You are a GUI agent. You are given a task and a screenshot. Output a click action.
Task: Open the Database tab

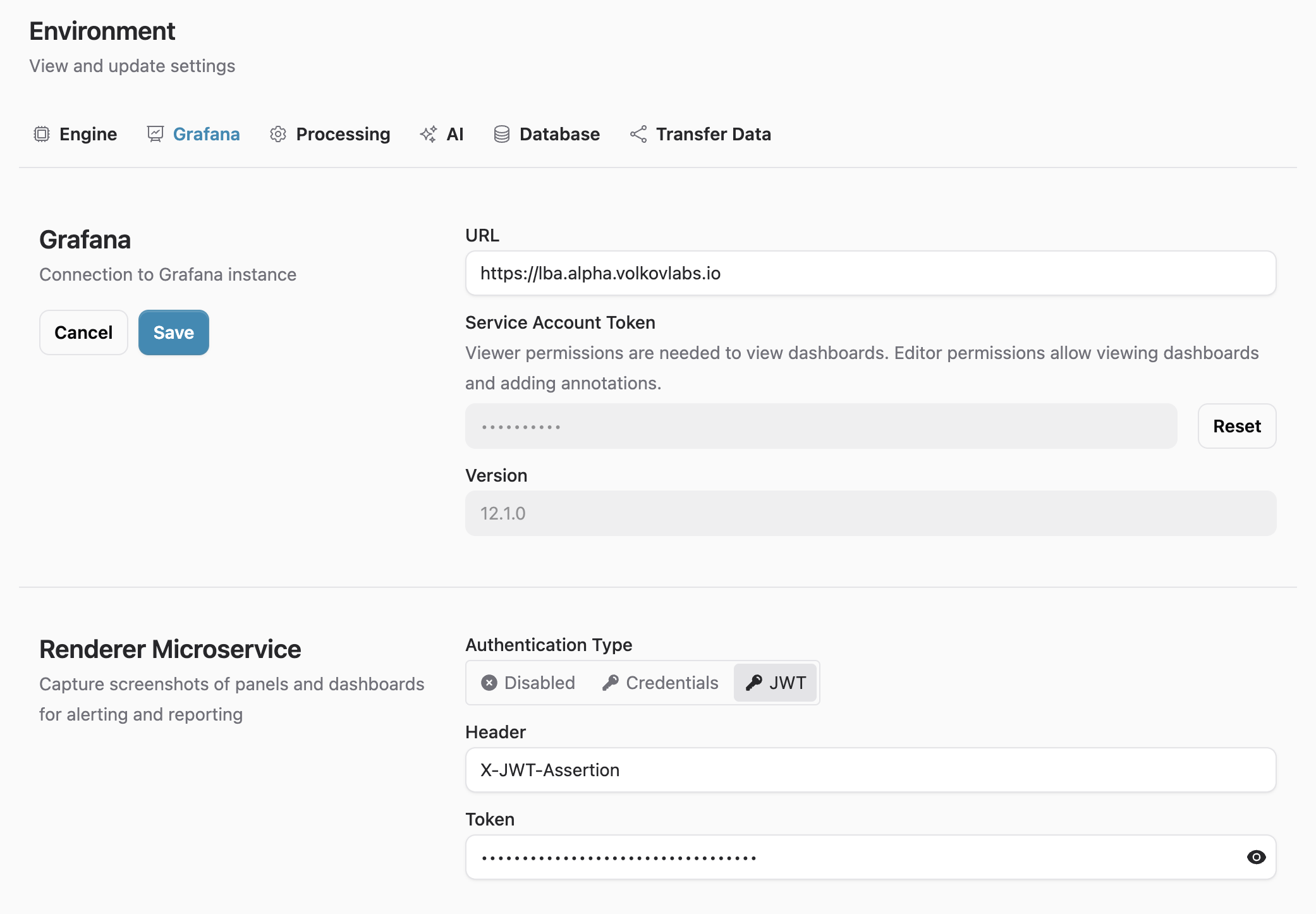coord(547,134)
